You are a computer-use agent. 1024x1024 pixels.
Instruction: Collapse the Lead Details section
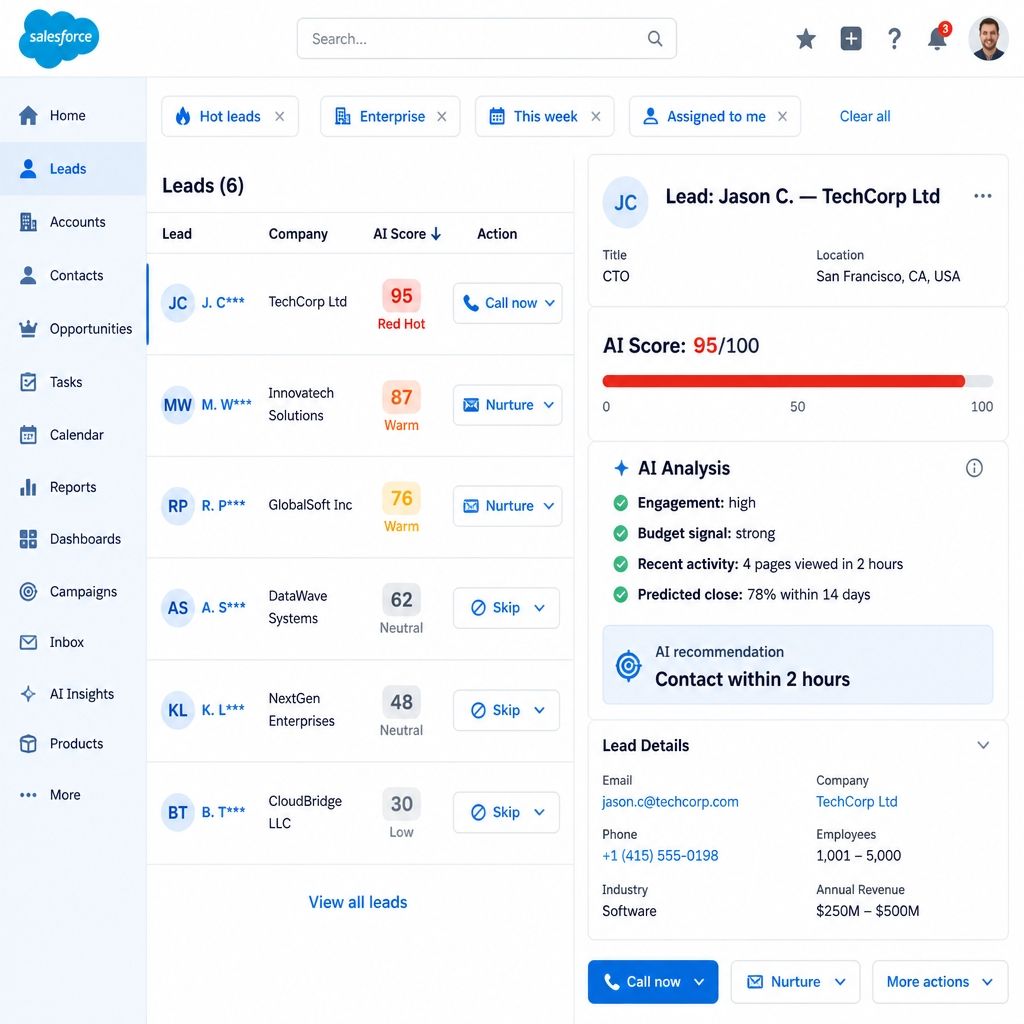pos(983,745)
